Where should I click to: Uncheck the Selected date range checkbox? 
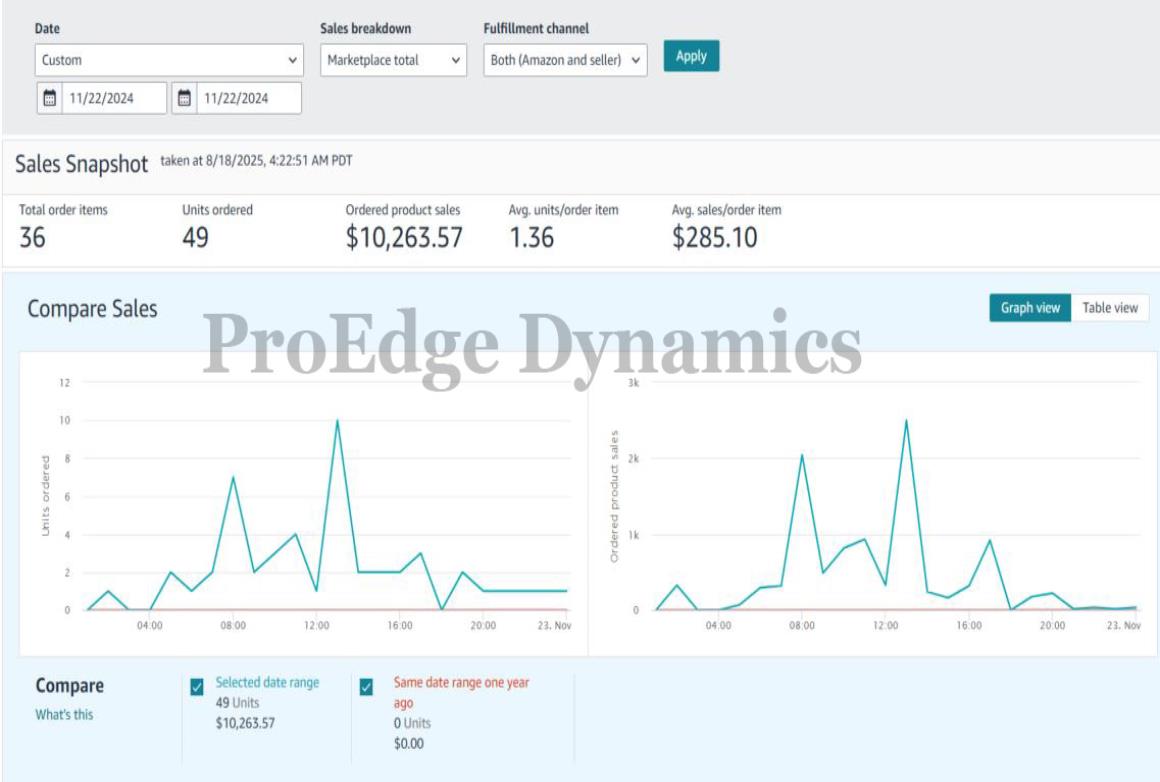tap(197, 687)
